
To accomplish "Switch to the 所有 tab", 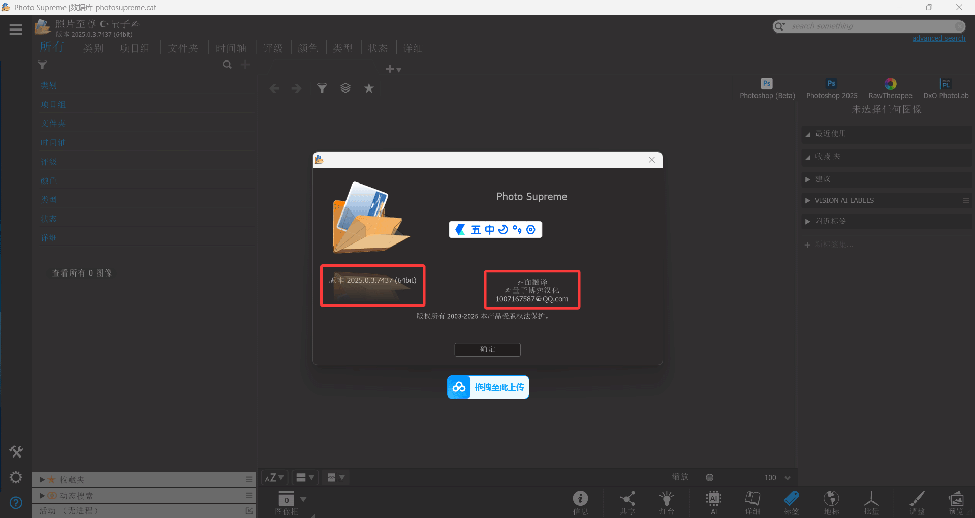I will (x=52, y=47).
